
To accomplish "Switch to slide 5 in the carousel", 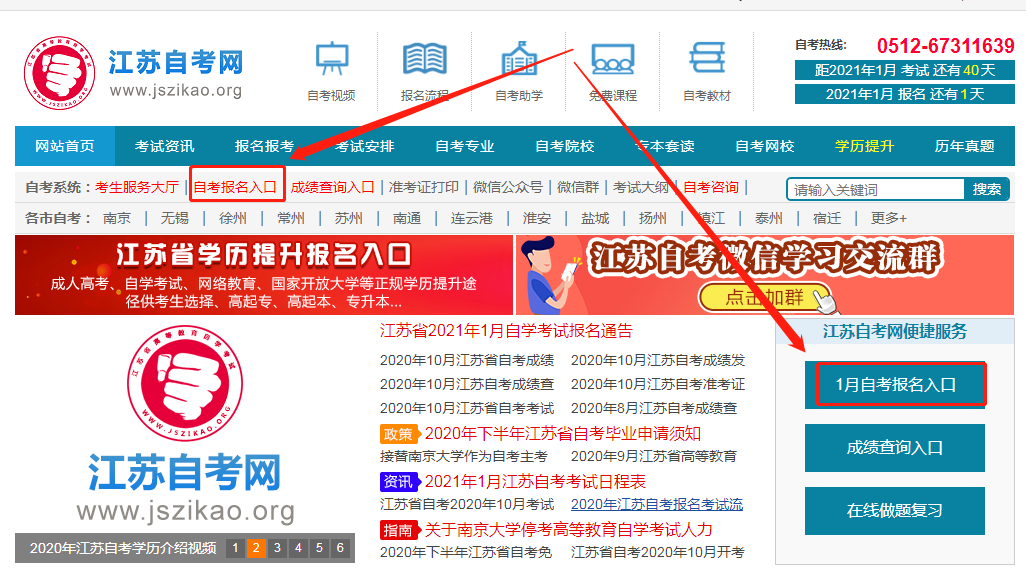I will coord(319,548).
